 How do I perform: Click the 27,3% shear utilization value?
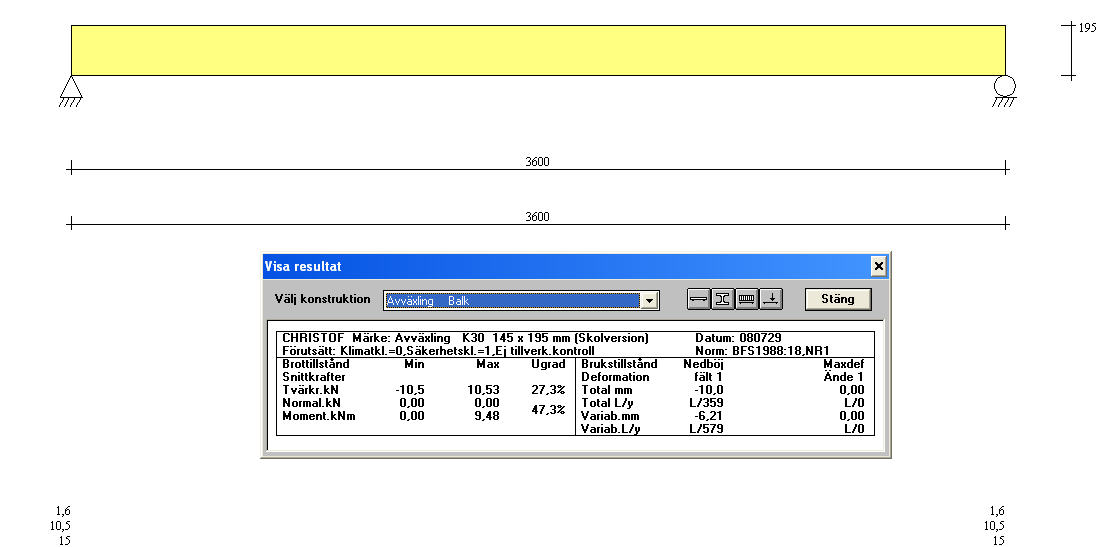point(548,390)
